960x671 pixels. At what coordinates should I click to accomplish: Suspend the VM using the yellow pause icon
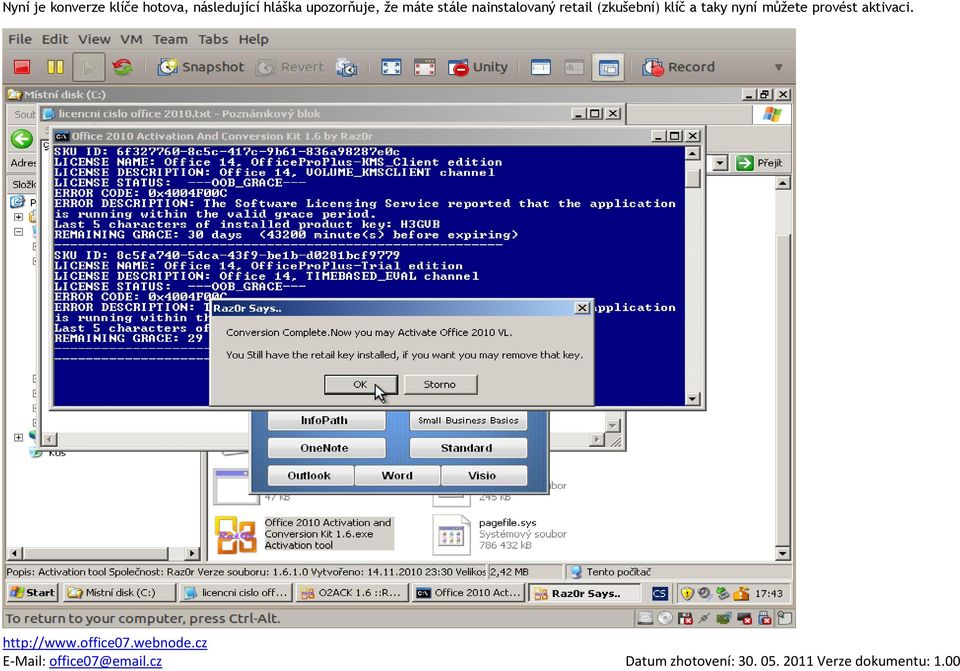56,67
